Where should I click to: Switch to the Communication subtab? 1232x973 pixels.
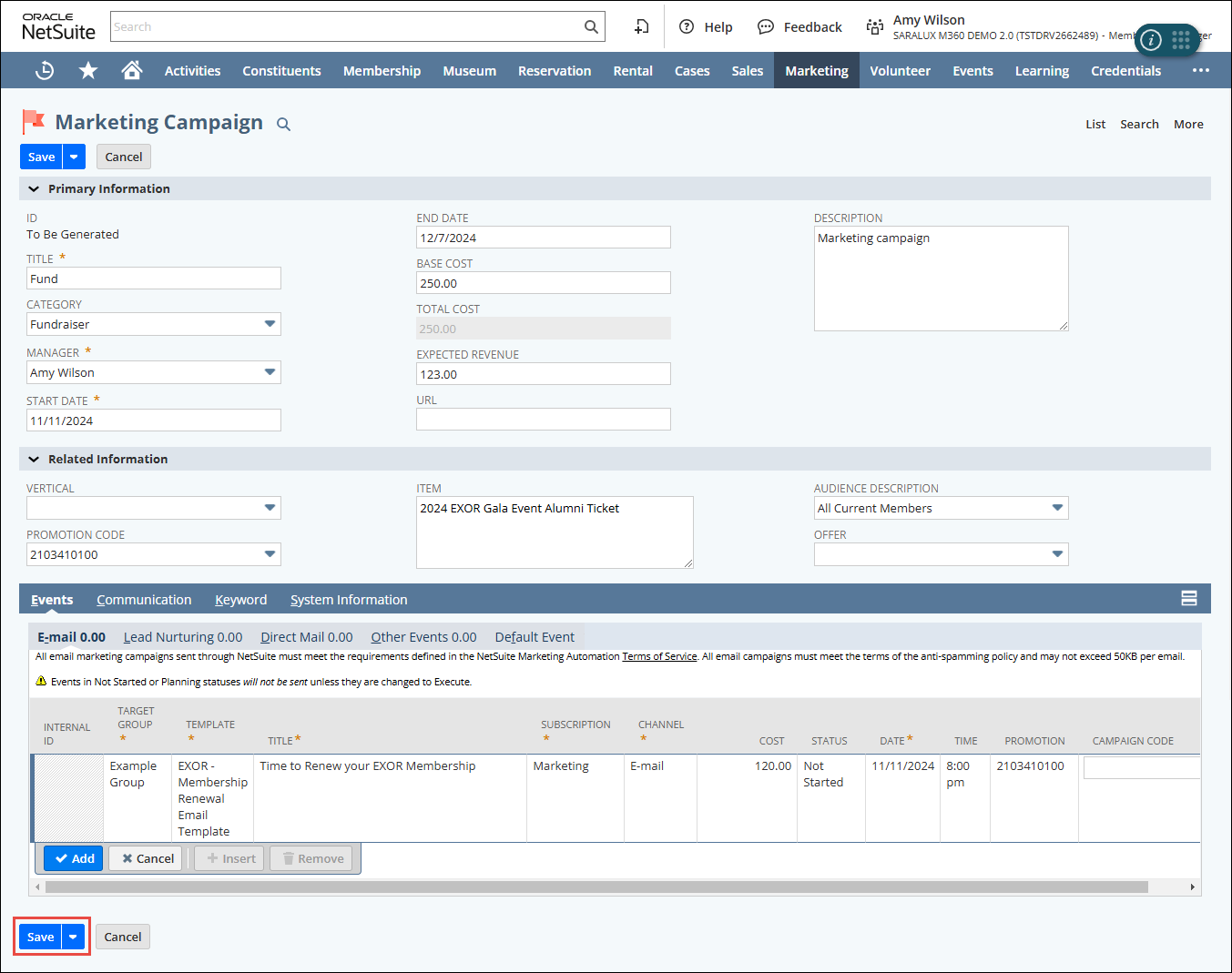coord(144,600)
